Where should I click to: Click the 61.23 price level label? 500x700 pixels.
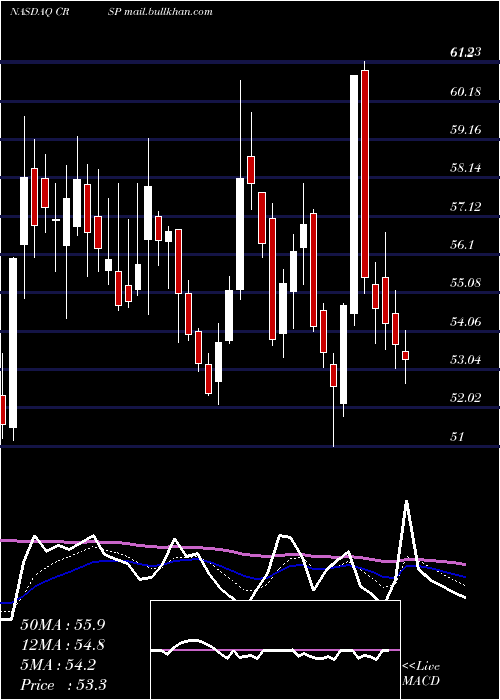(x=466, y=53)
